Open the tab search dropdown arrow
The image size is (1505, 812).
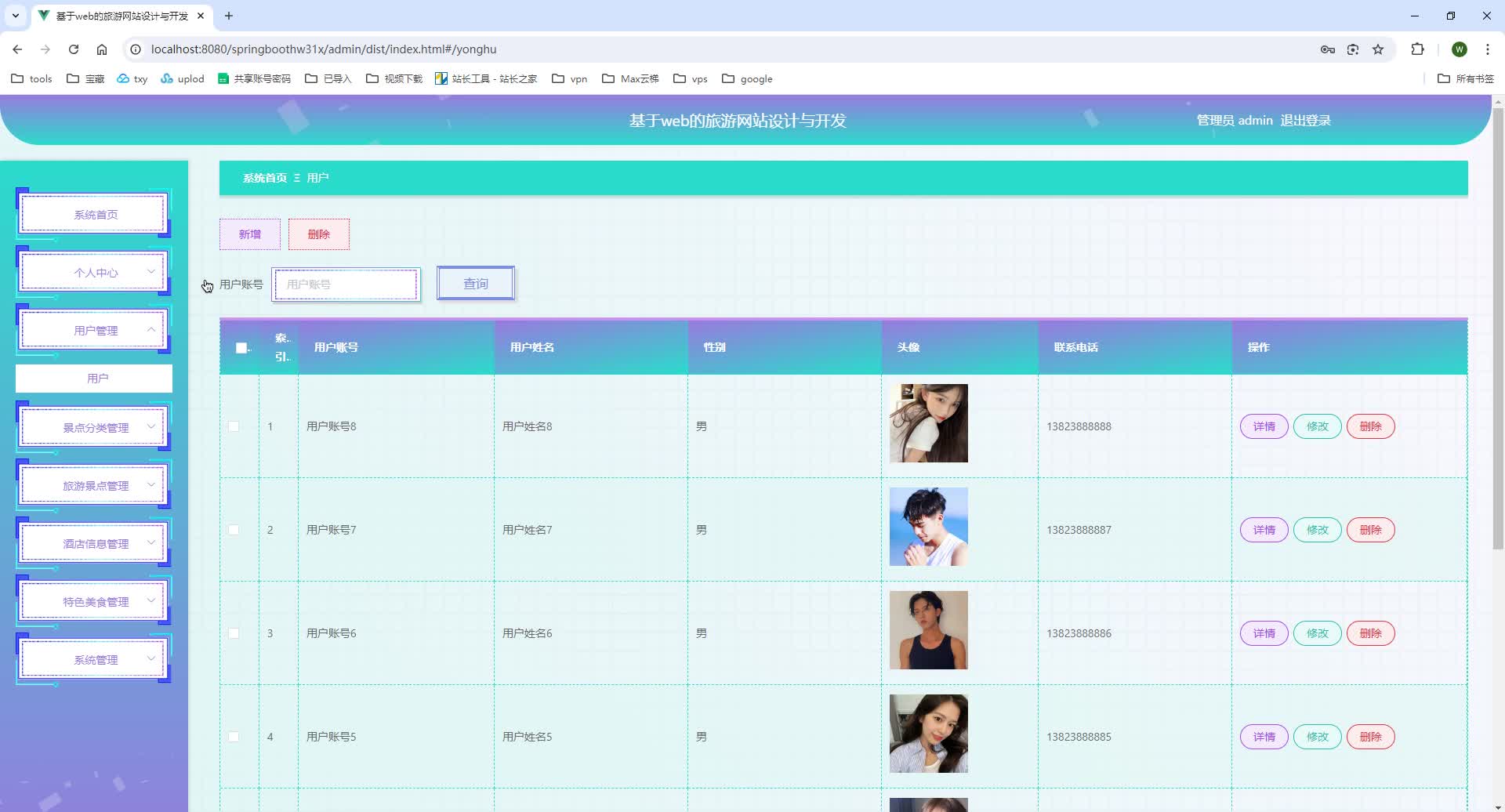(15, 16)
